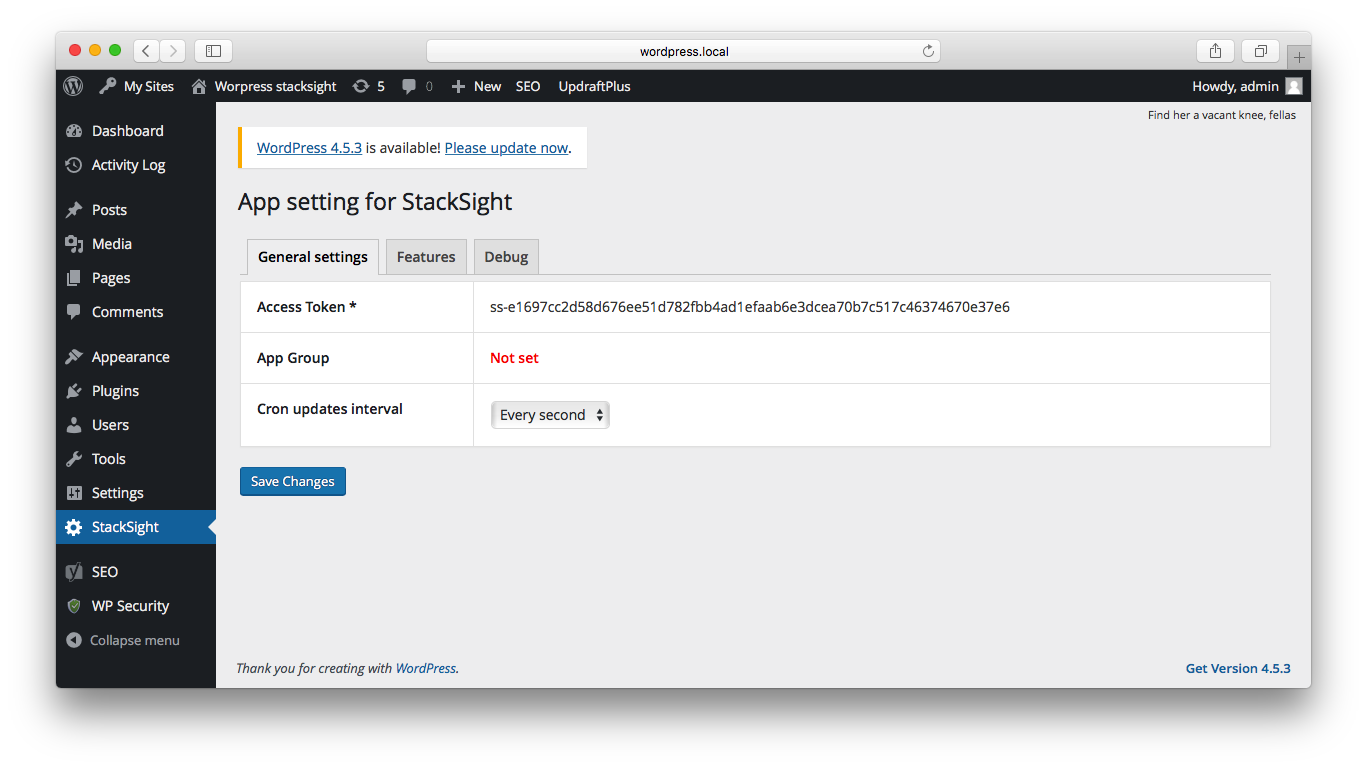Click the StackSight gear icon
The width and height of the screenshot is (1367, 768).
coord(74,527)
